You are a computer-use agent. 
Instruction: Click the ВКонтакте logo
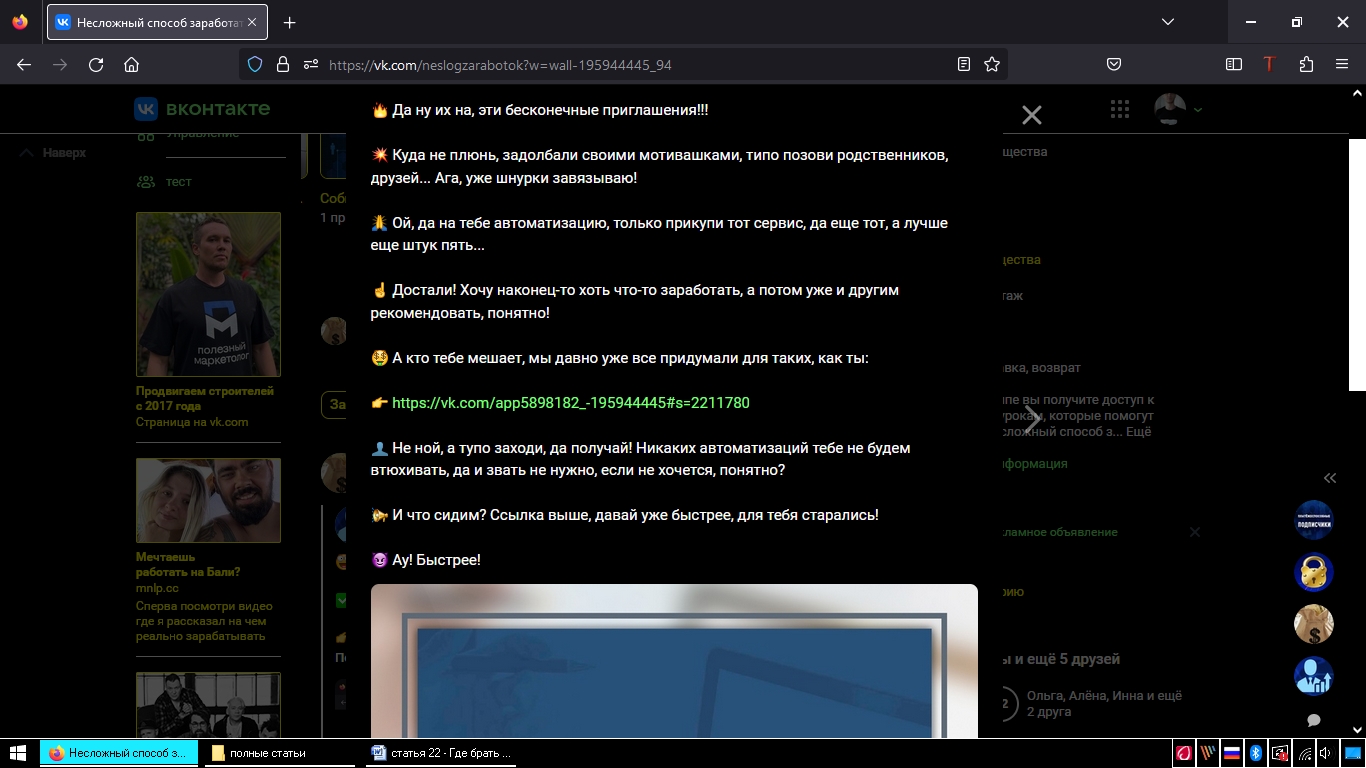(x=202, y=109)
